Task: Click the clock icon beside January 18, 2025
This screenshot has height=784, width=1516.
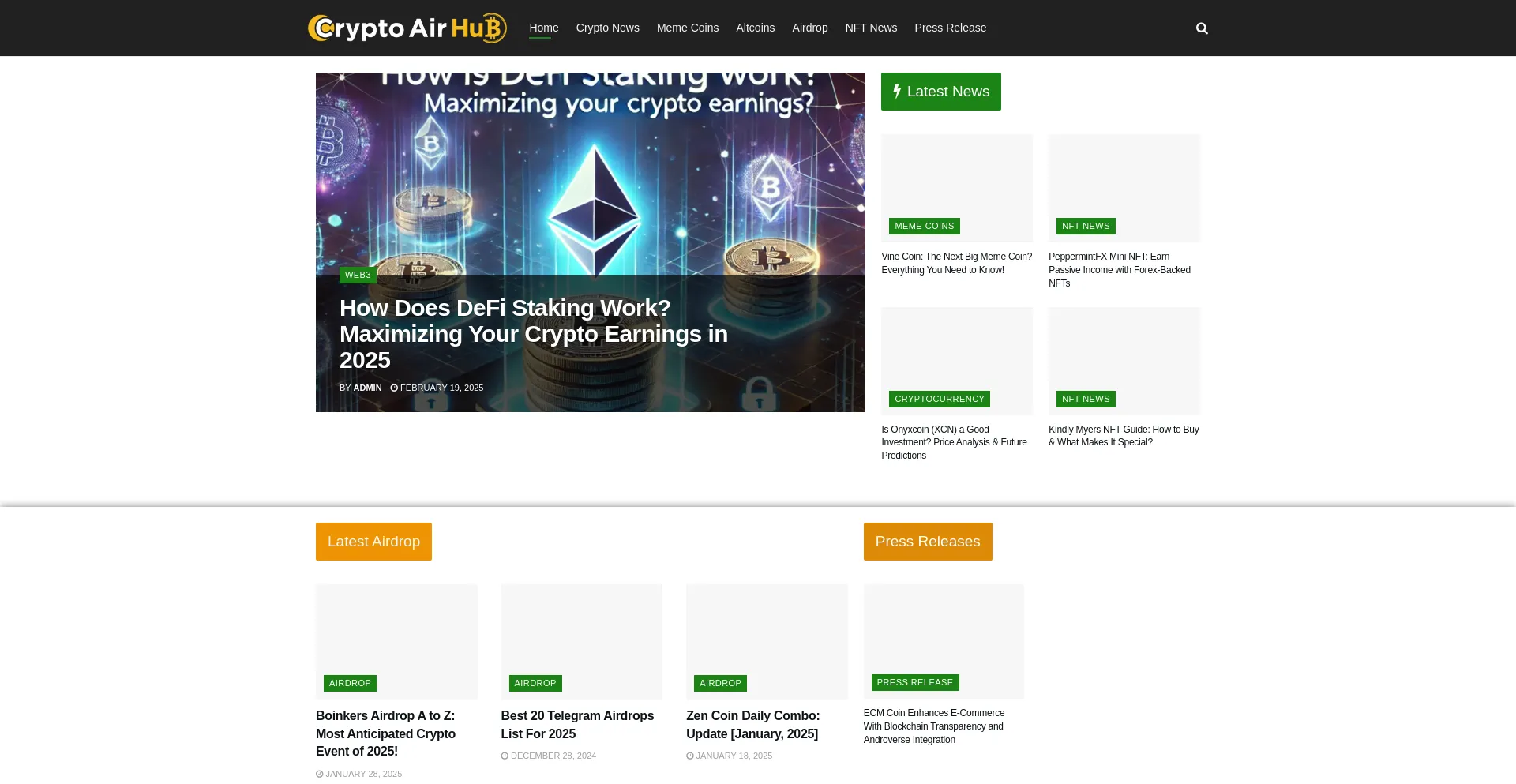Action: (690, 756)
